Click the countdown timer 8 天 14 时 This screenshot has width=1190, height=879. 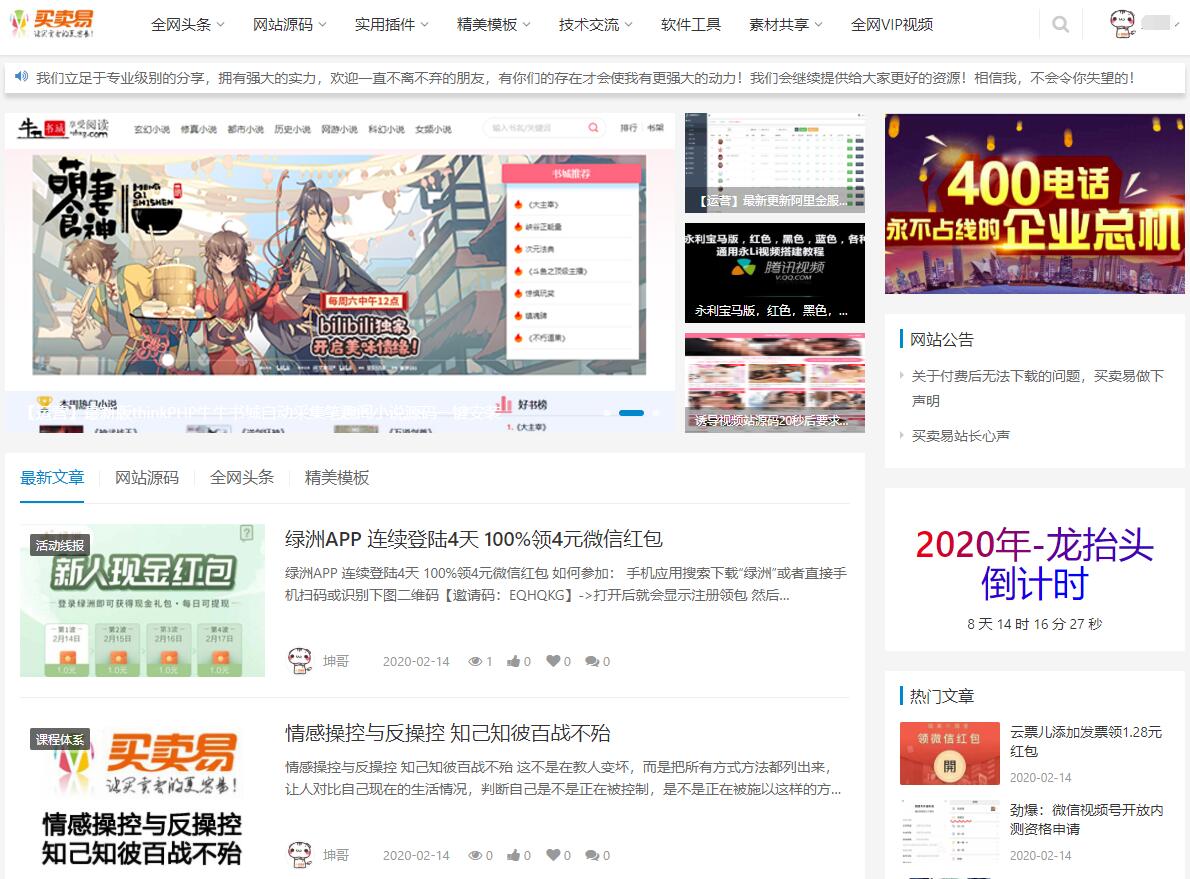click(1034, 624)
